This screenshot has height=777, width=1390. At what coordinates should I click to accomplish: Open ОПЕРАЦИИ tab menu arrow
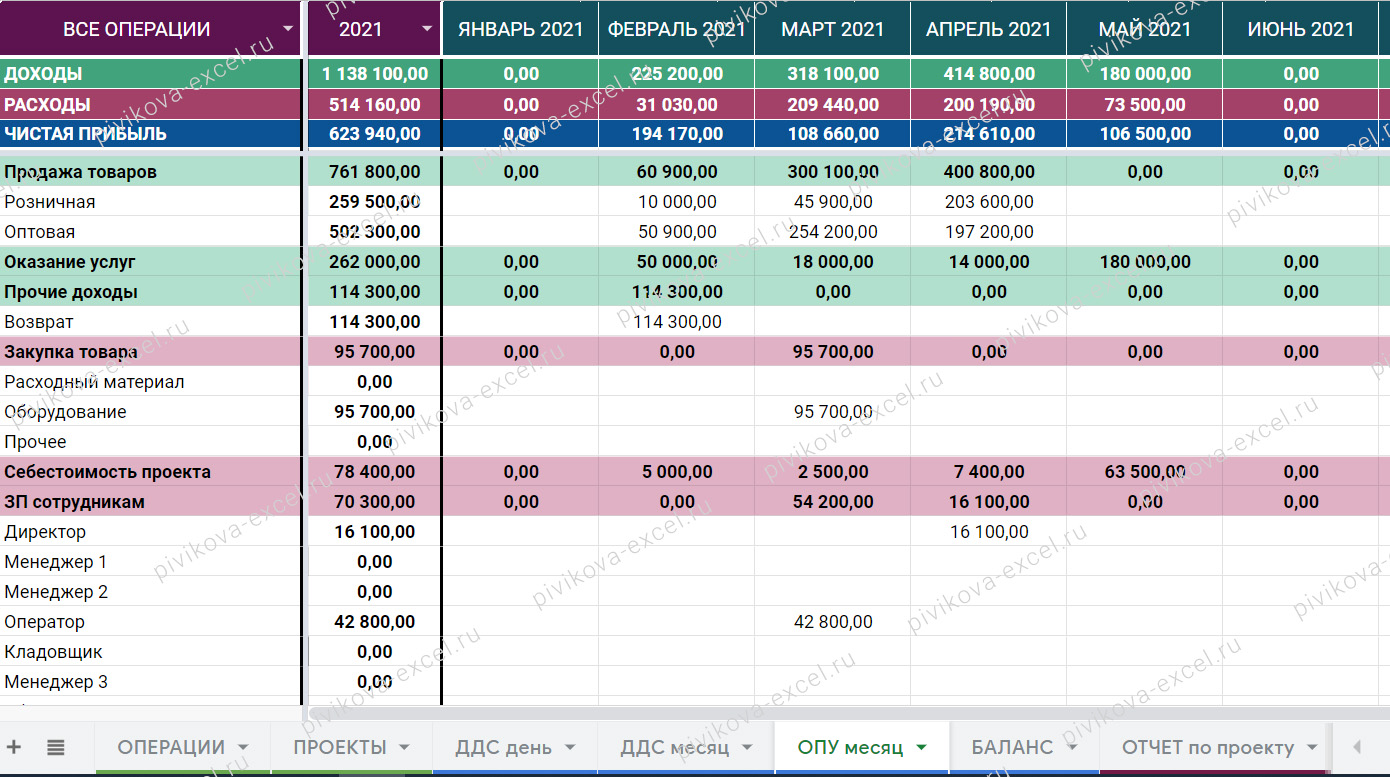pos(243,747)
